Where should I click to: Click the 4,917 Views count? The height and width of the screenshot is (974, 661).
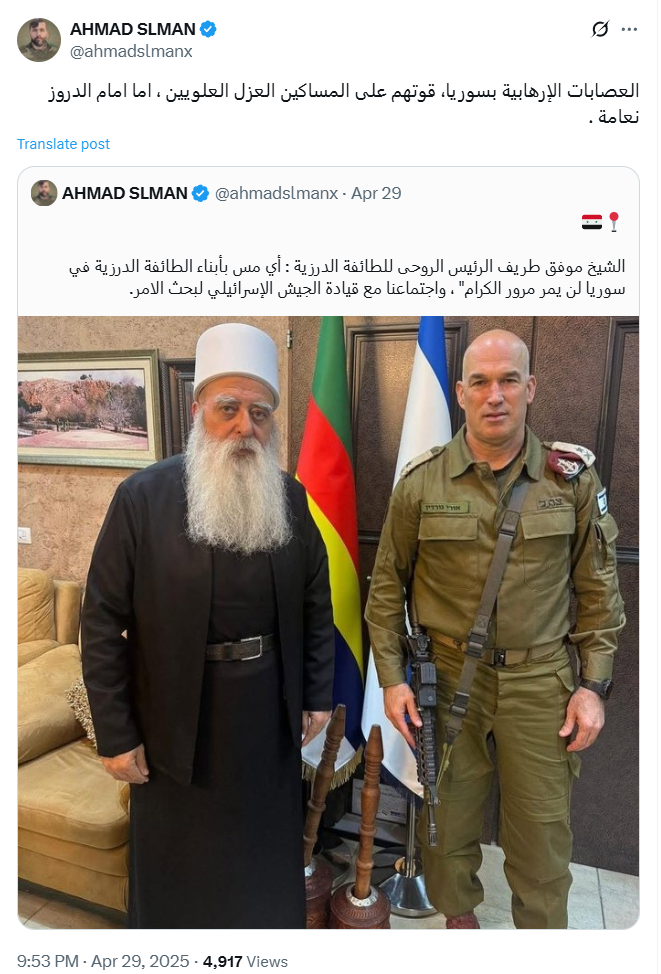tap(245, 961)
